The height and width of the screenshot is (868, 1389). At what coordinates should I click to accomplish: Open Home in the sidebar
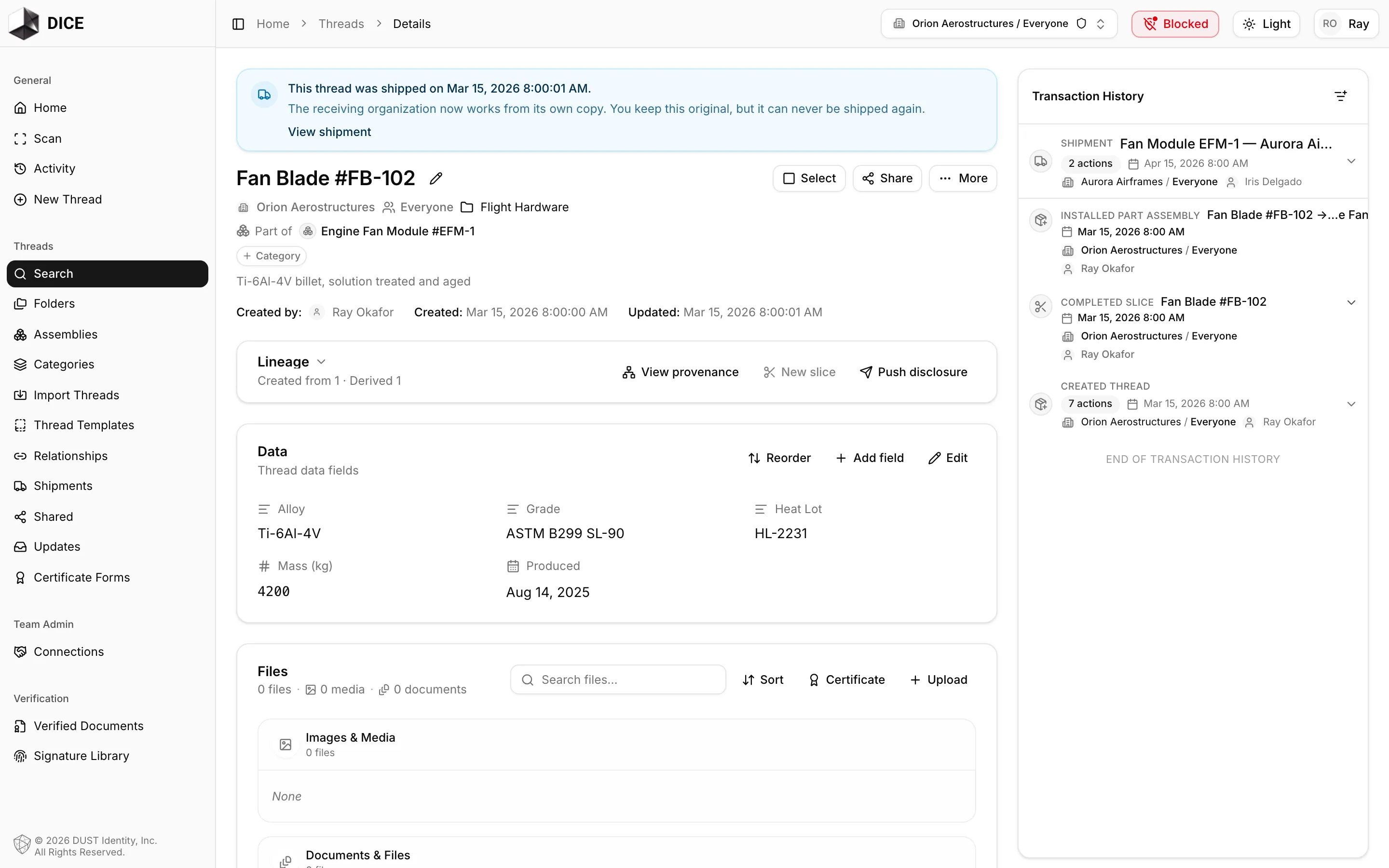[108, 108]
